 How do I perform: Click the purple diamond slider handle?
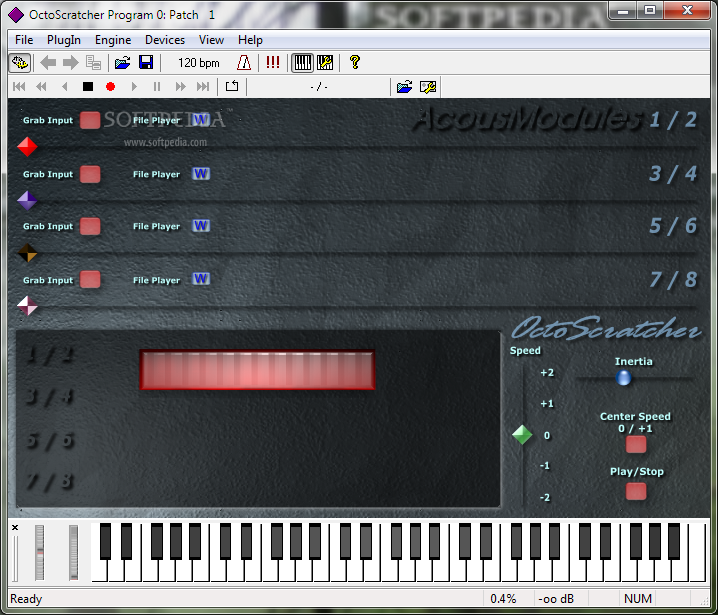pos(27,201)
